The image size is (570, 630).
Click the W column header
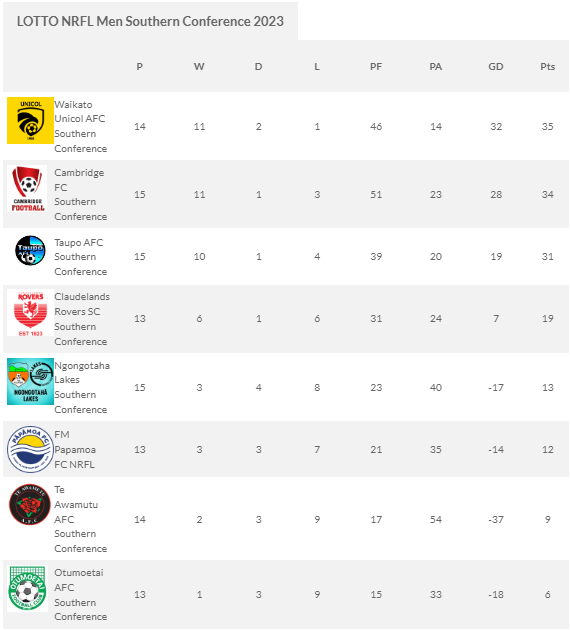(x=199, y=67)
